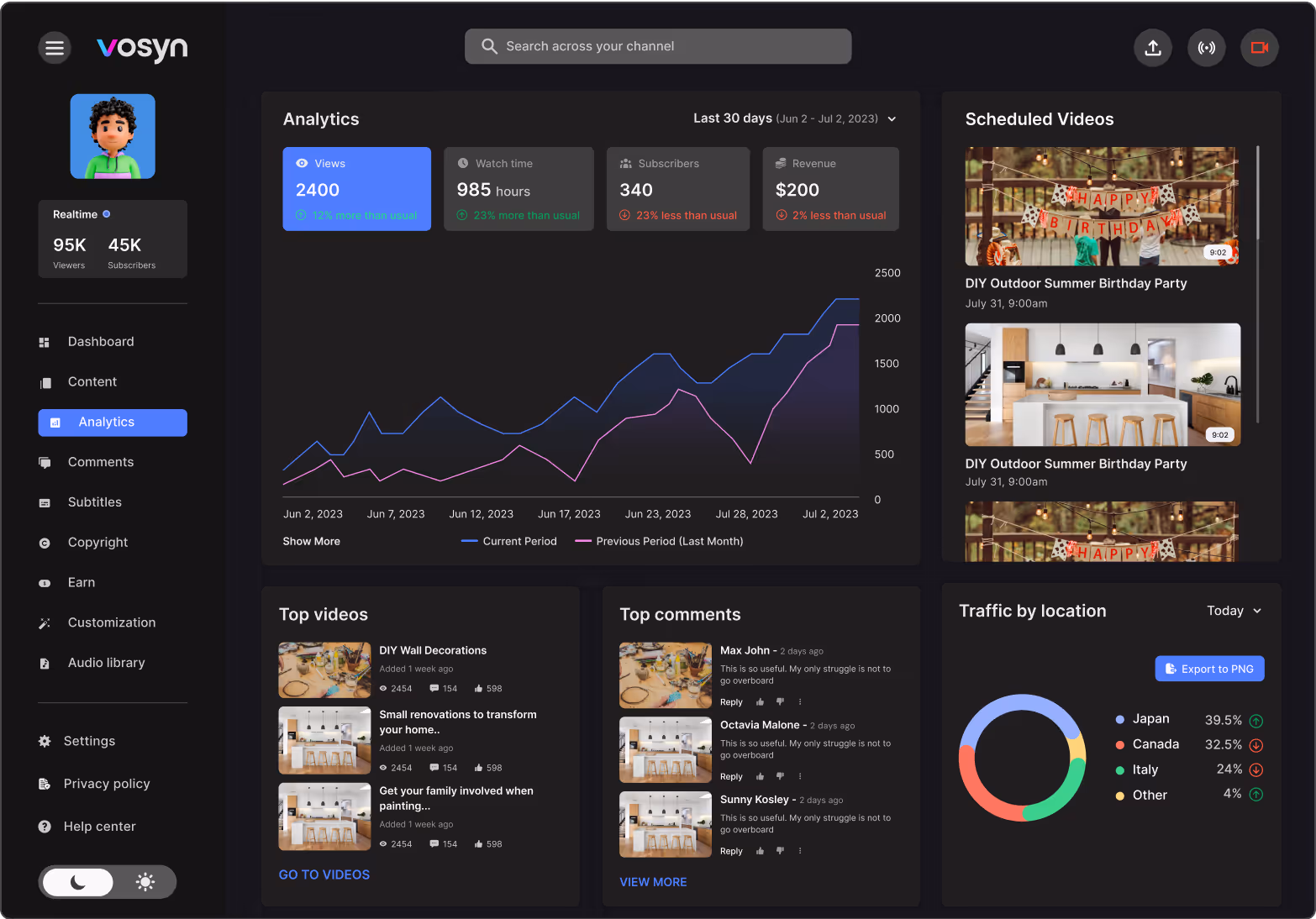Image resolution: width=1316 pixels, height=919 pixels.
Task: Open the hamburger menu
Action: point(55,48)
